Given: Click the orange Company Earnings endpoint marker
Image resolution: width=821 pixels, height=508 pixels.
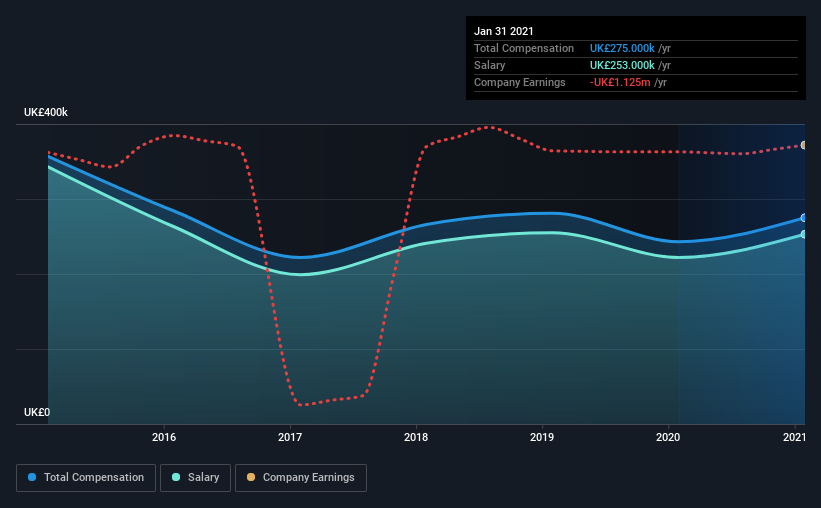Looking at the screenshot, I should point(803,145).
